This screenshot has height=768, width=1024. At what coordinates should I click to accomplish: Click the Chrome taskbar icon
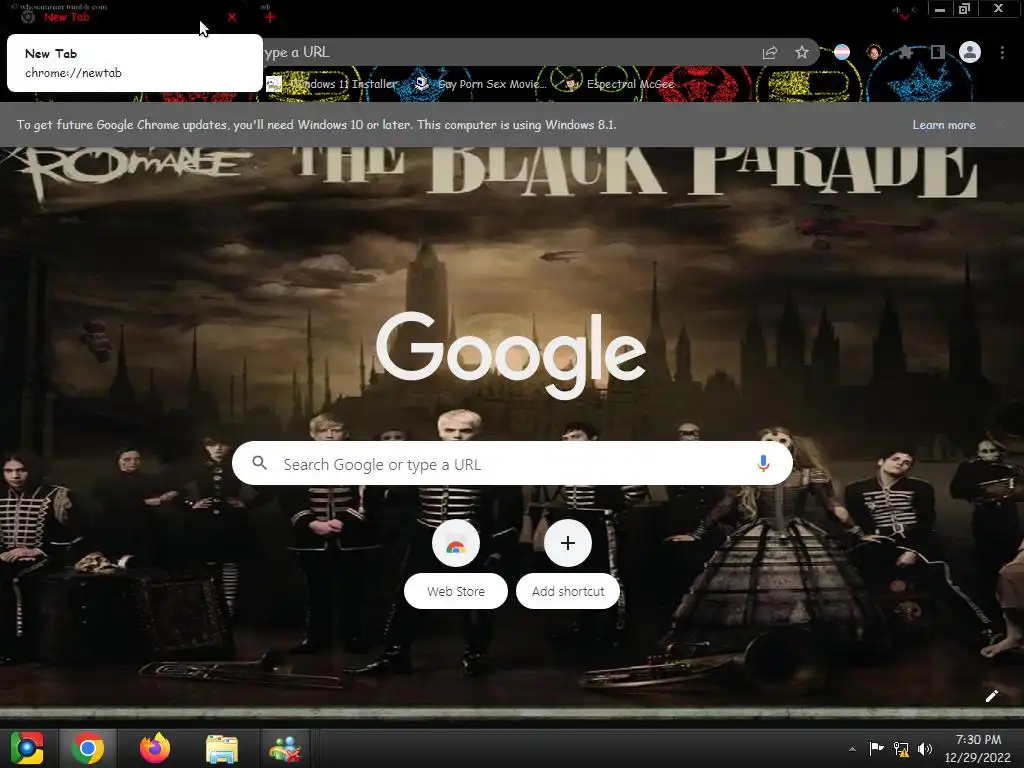[x=88, y=748]
